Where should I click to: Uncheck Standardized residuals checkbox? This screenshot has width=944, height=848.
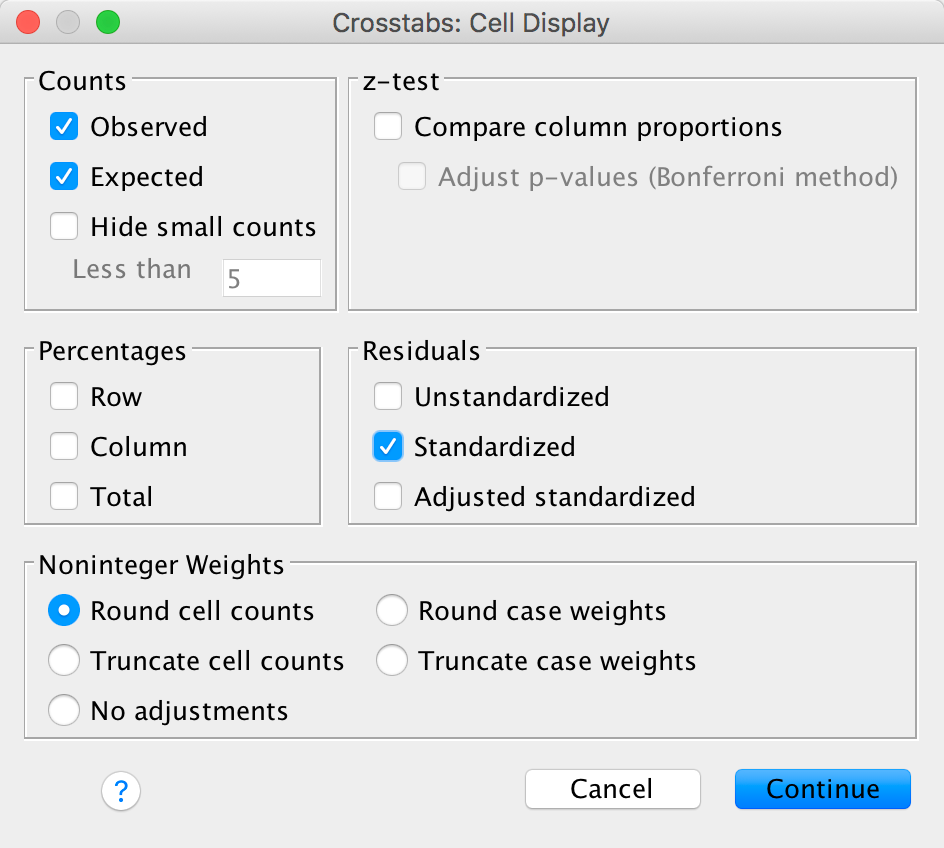point(388,447)
